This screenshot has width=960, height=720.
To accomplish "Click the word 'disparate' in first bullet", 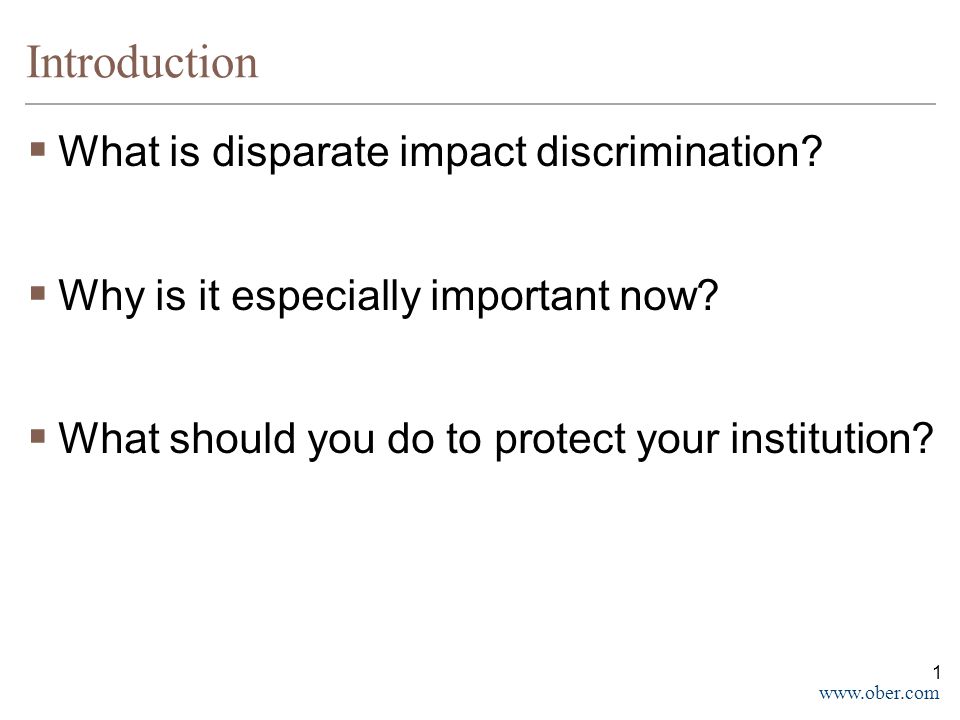I will point(300,153).
